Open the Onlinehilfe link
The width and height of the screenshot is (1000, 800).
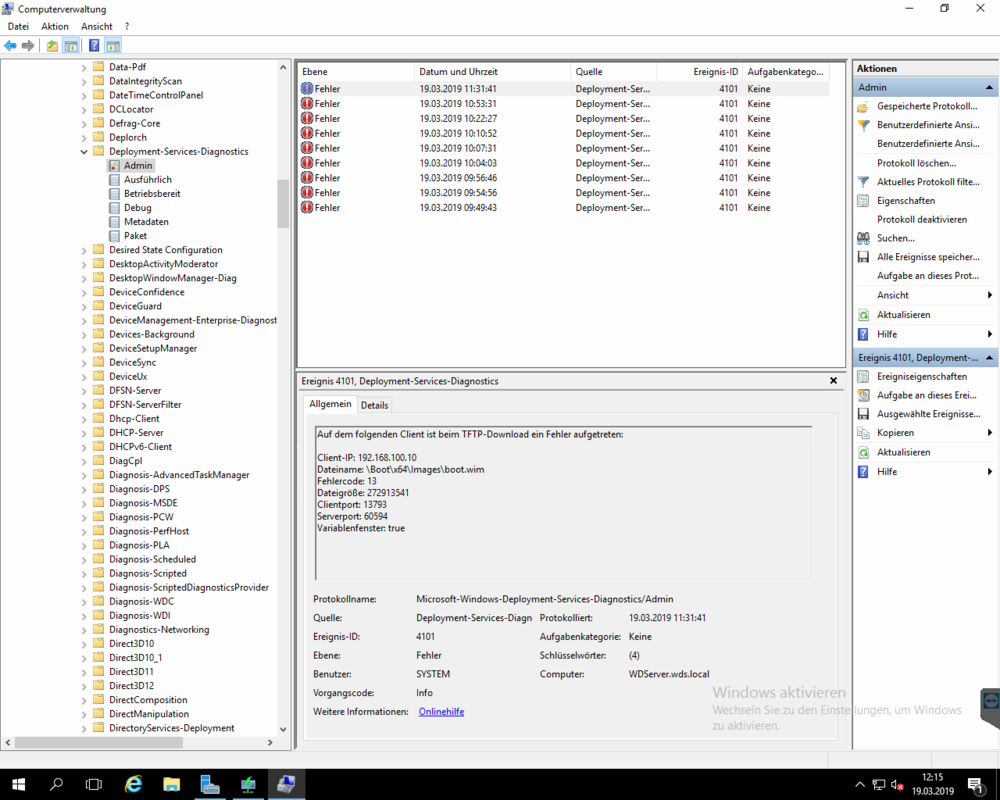click(x=441, y=712)
